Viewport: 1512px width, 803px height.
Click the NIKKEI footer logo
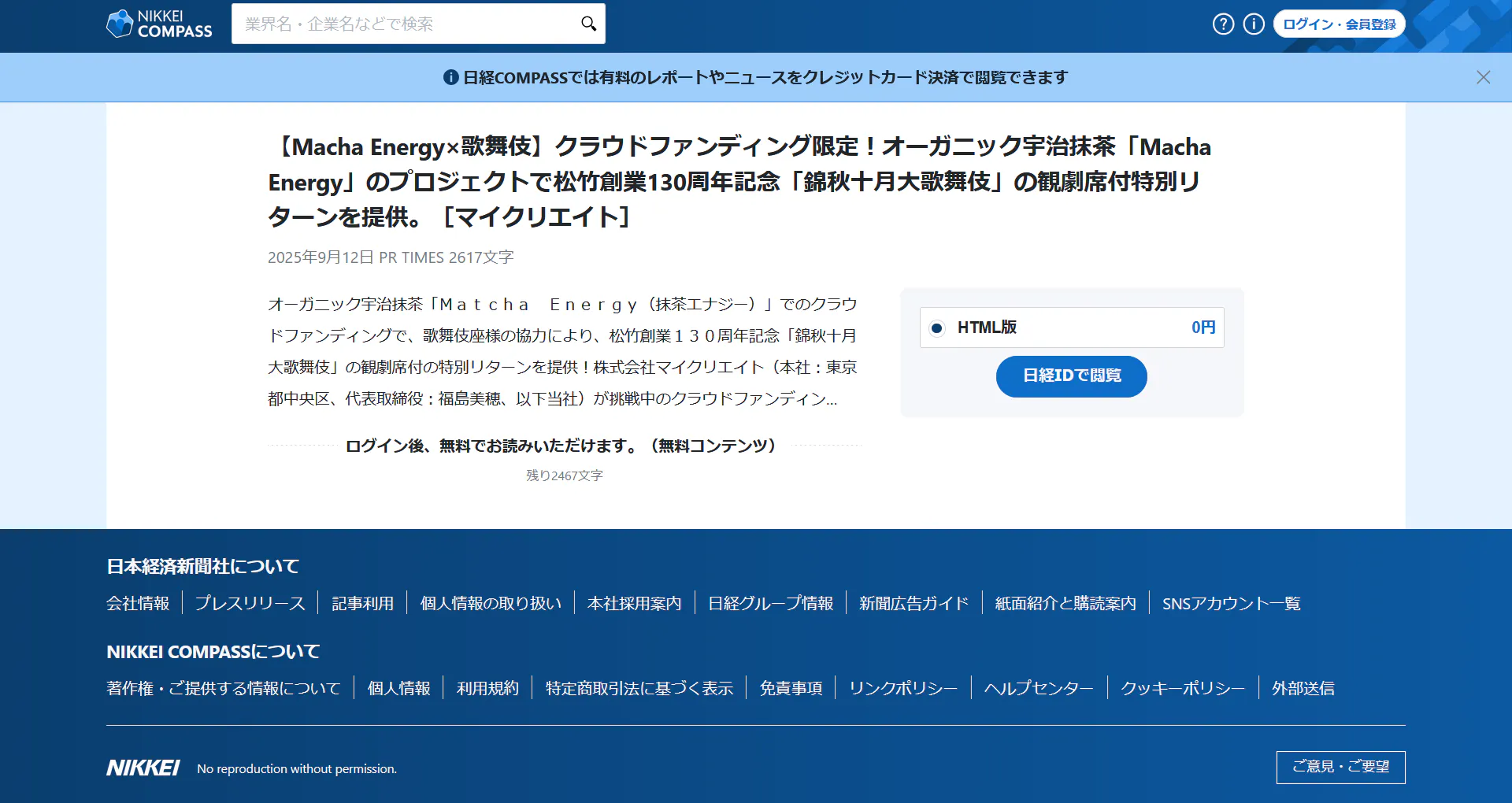coord(143,768)
